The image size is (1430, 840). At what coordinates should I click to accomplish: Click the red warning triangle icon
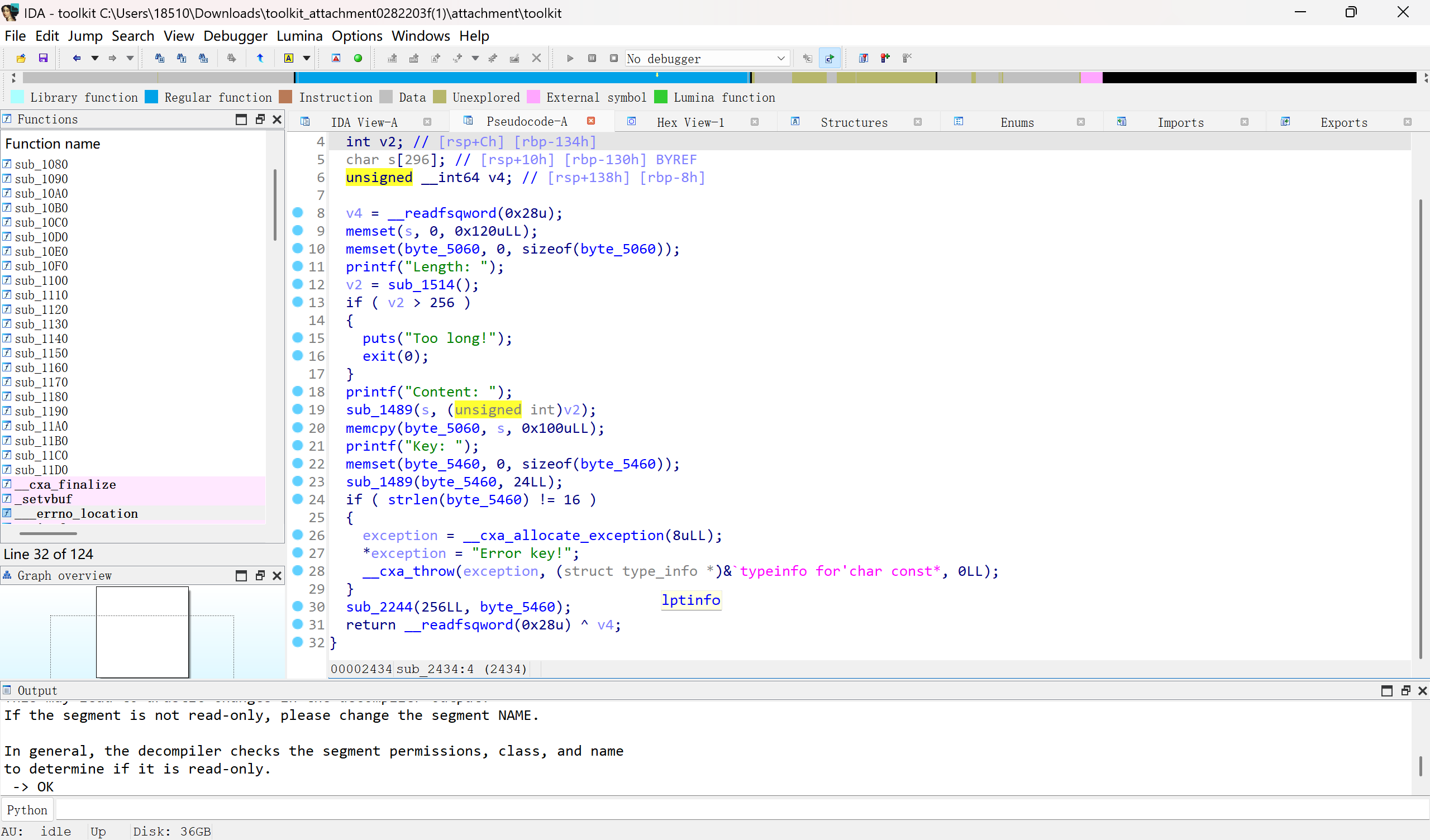pyautogui.click(x=336, y=58)
